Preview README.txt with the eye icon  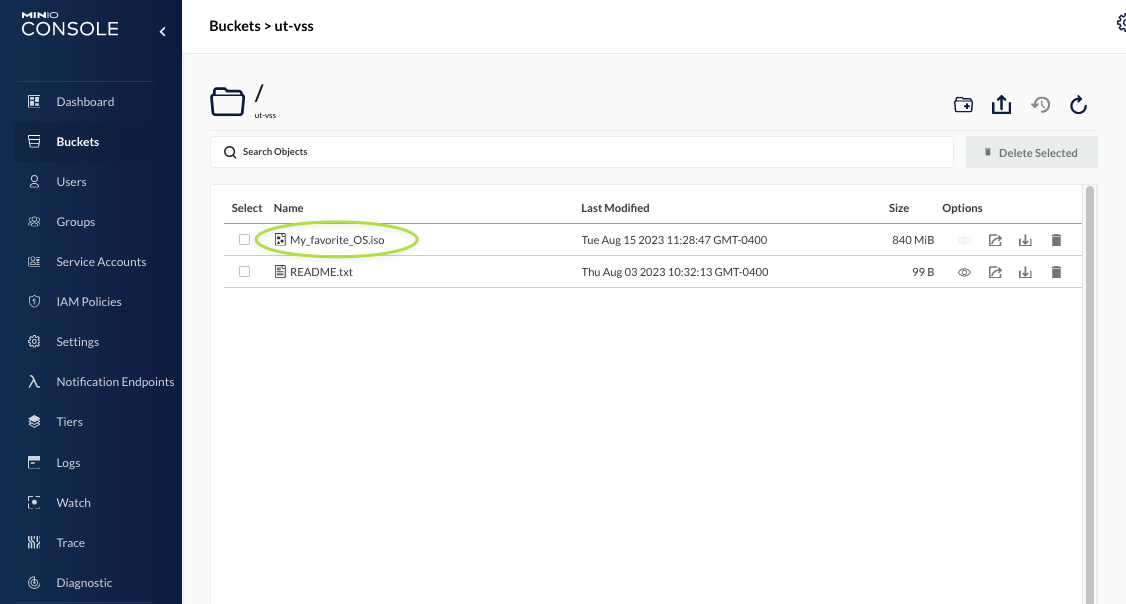click(965, 272)
